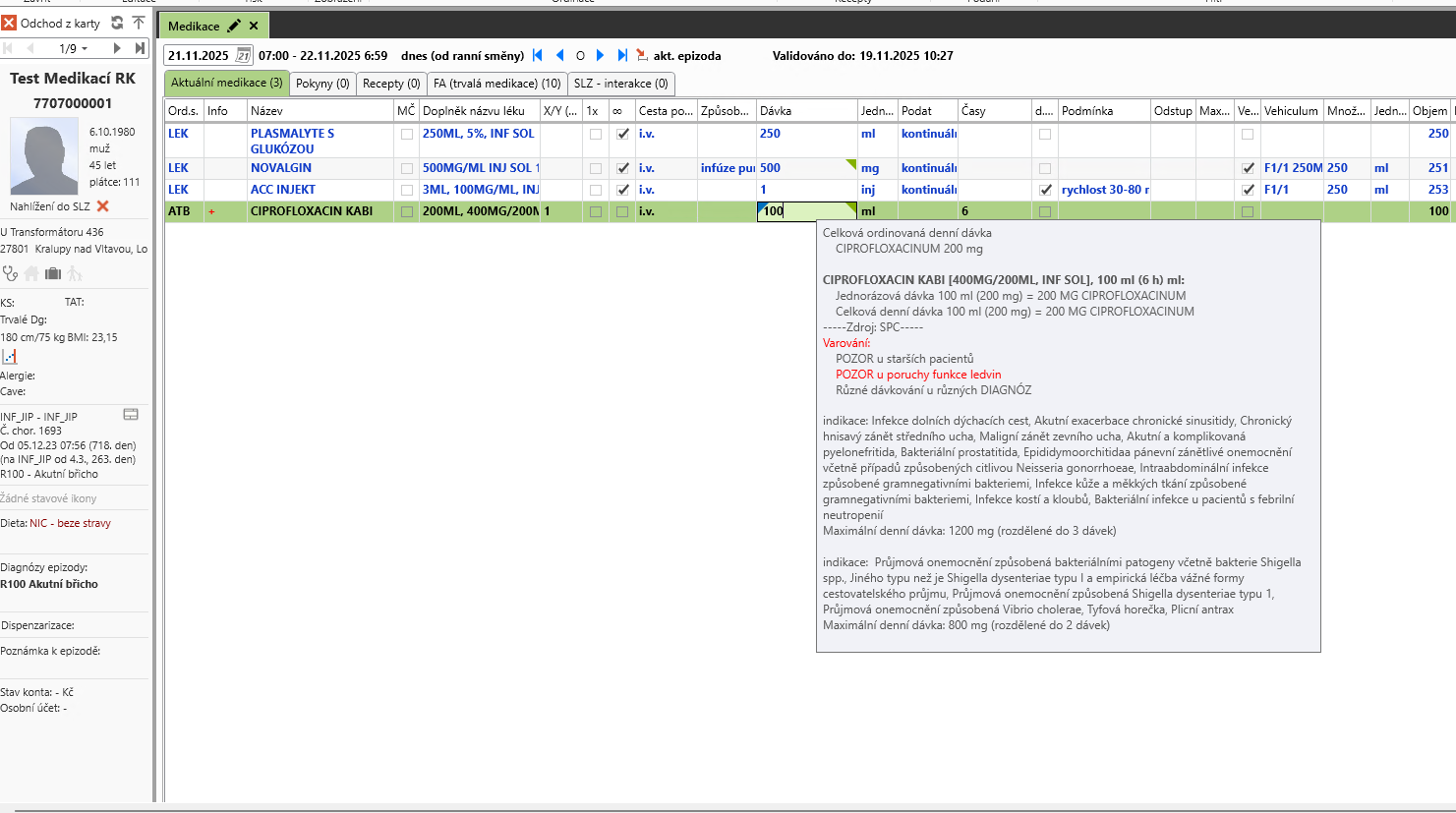
Task: Jump to the first day with blue arrow
Action: pyautogui.click(x=538, y=56)
